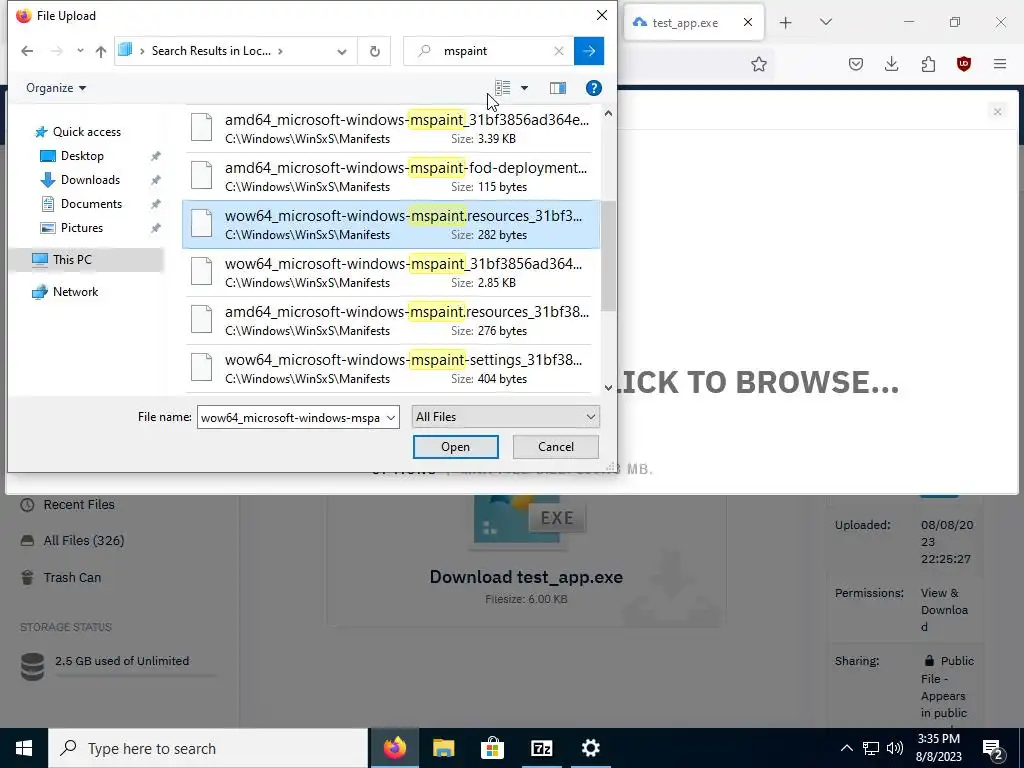
Task: Click the File name input field
Action: point(291,417)
